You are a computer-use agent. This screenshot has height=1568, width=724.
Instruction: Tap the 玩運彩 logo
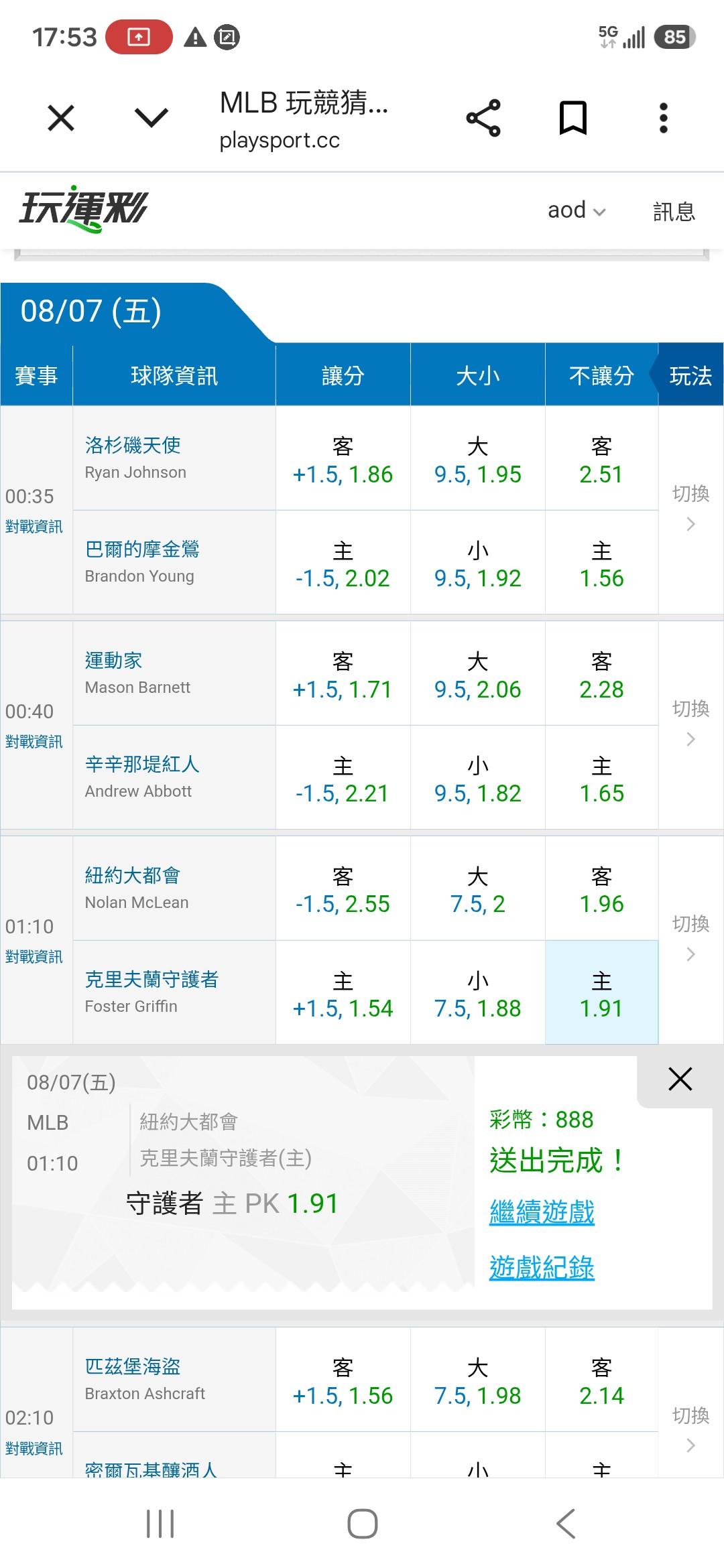tap(83, 209)
